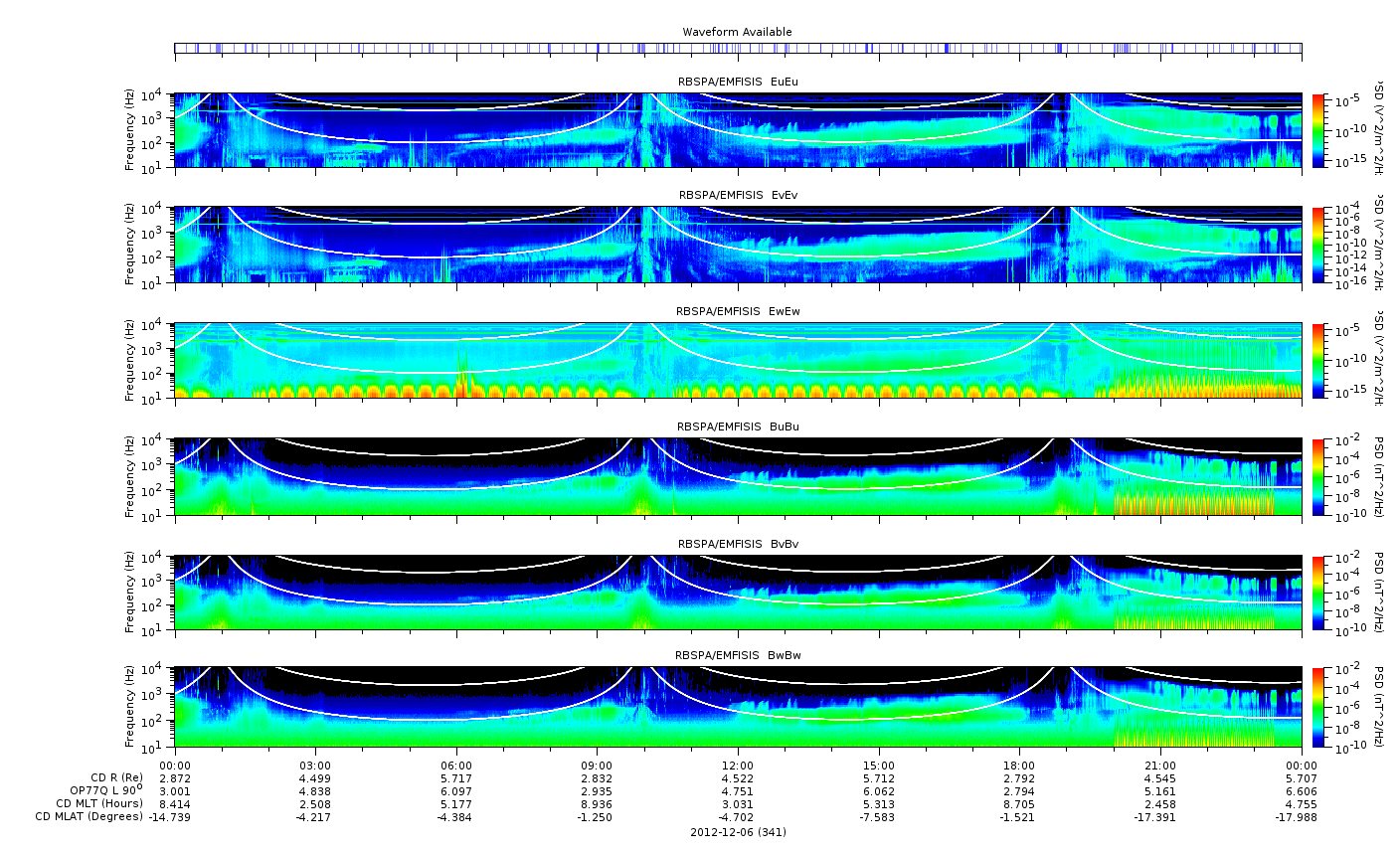The image size is (1400, 854).
Task: Open the BuBu magnetic spectrogram panel
Action: 738,476
